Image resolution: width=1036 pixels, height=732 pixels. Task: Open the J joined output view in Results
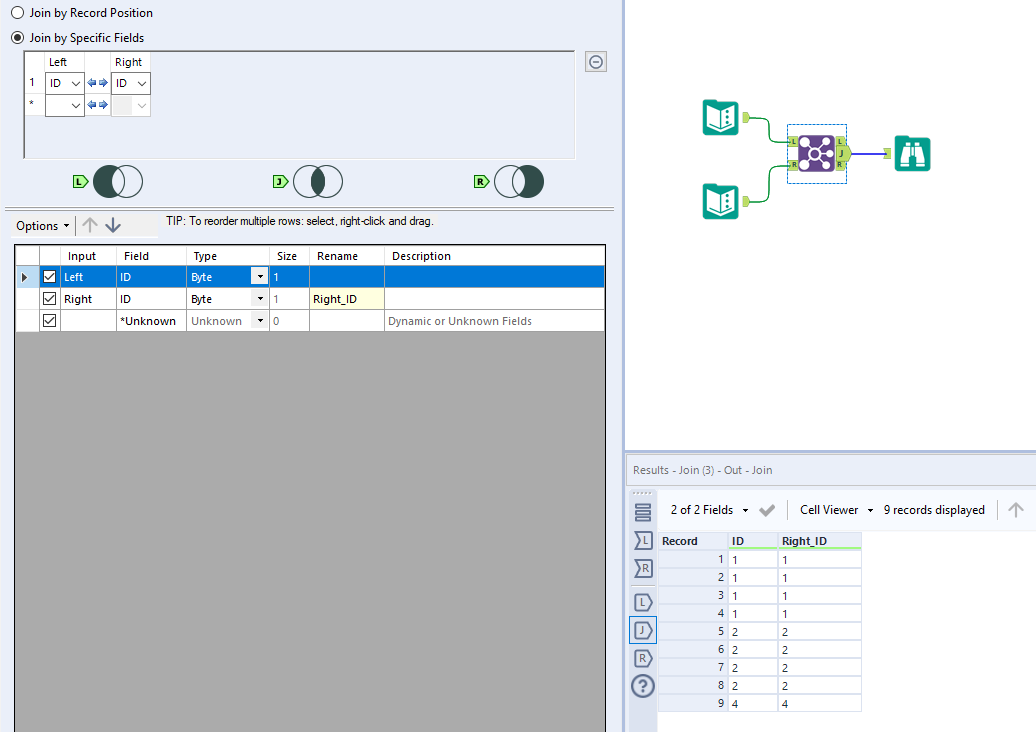coord(643,630)
